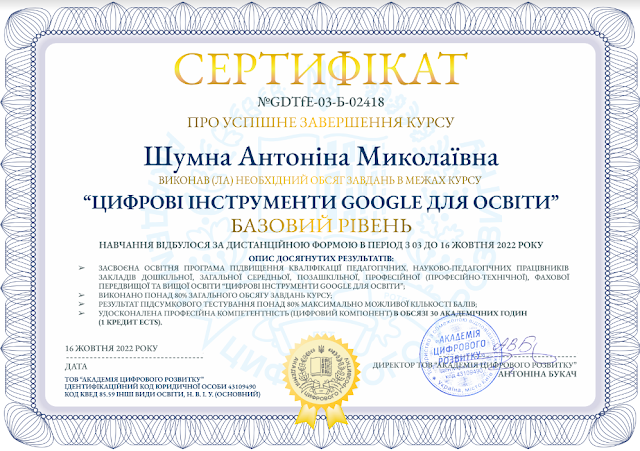Click 'БАЗОВИЙ РІВЕНЬ' level text
The image size is (640, 451).
click(x=321, y=225)
